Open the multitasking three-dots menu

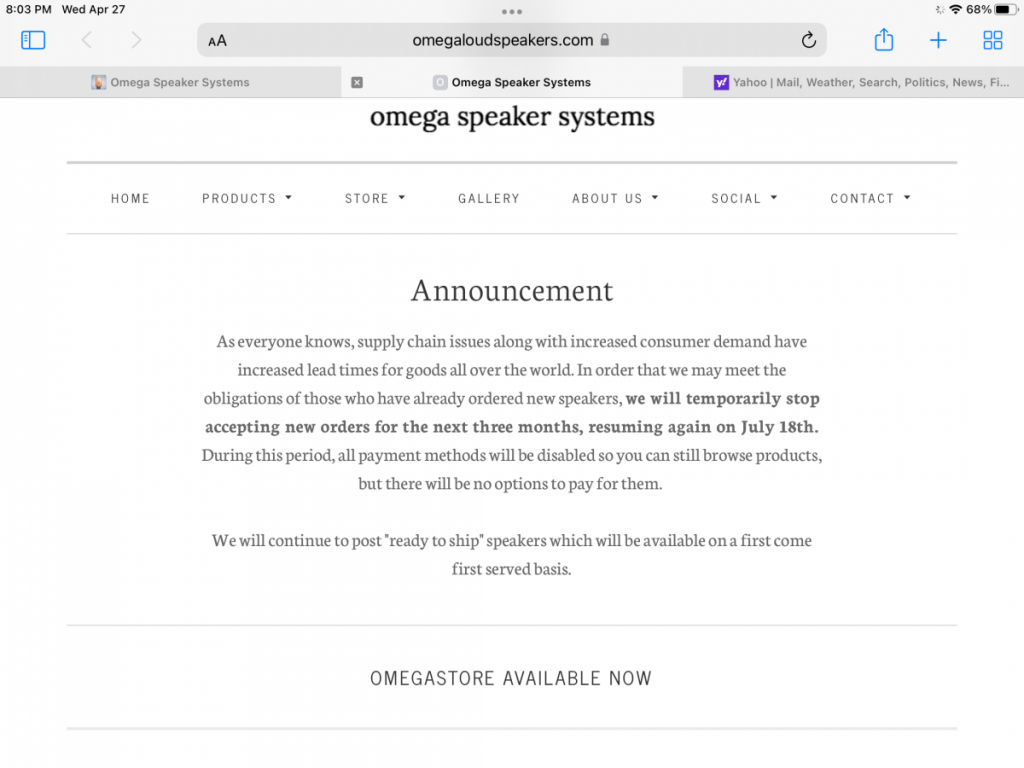(512, 12)
